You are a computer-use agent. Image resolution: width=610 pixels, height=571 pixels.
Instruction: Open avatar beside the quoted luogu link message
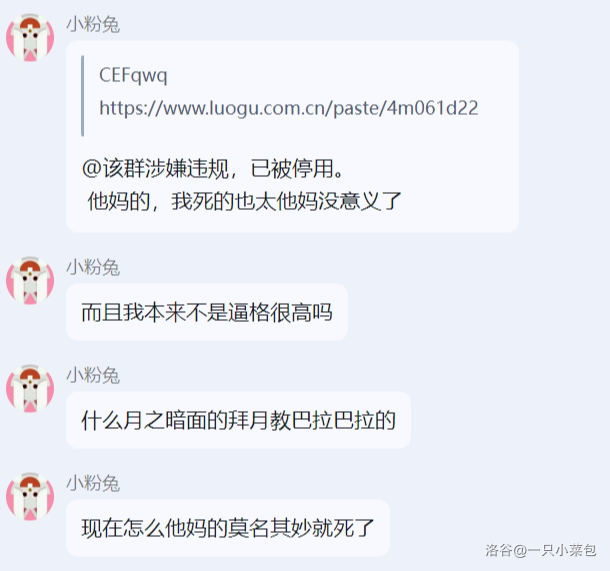[30, 38]
